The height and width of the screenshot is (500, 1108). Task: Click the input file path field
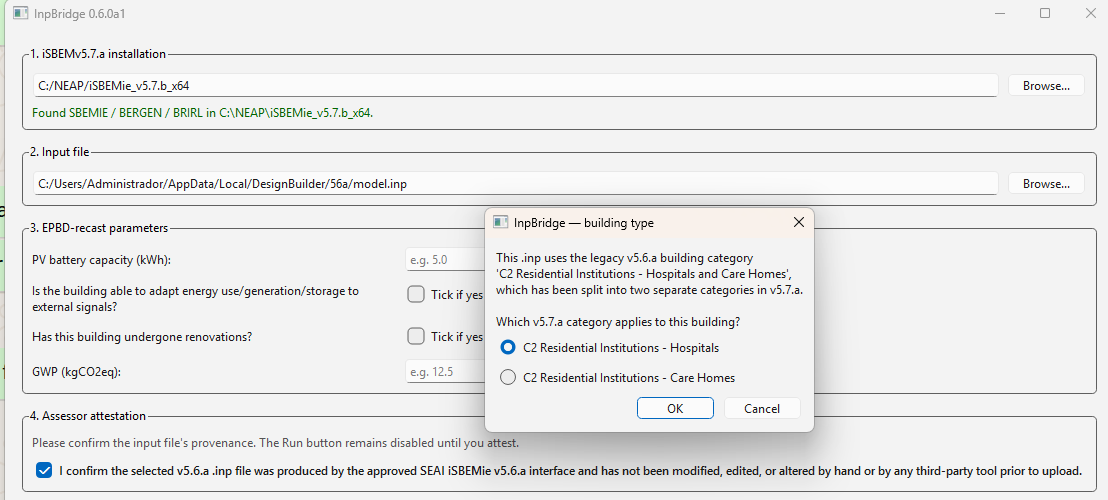coord(515,184)
